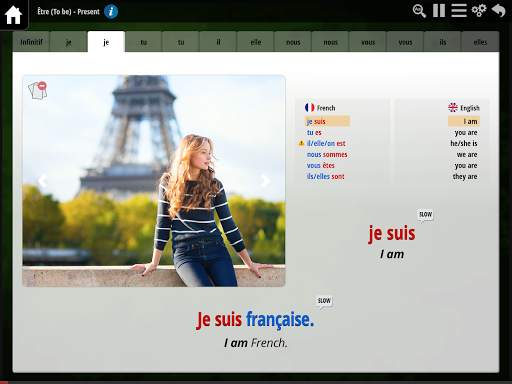512x384 pixels.
Task: Click the Être (To be) - Present title
Action: tap(68, 12)
